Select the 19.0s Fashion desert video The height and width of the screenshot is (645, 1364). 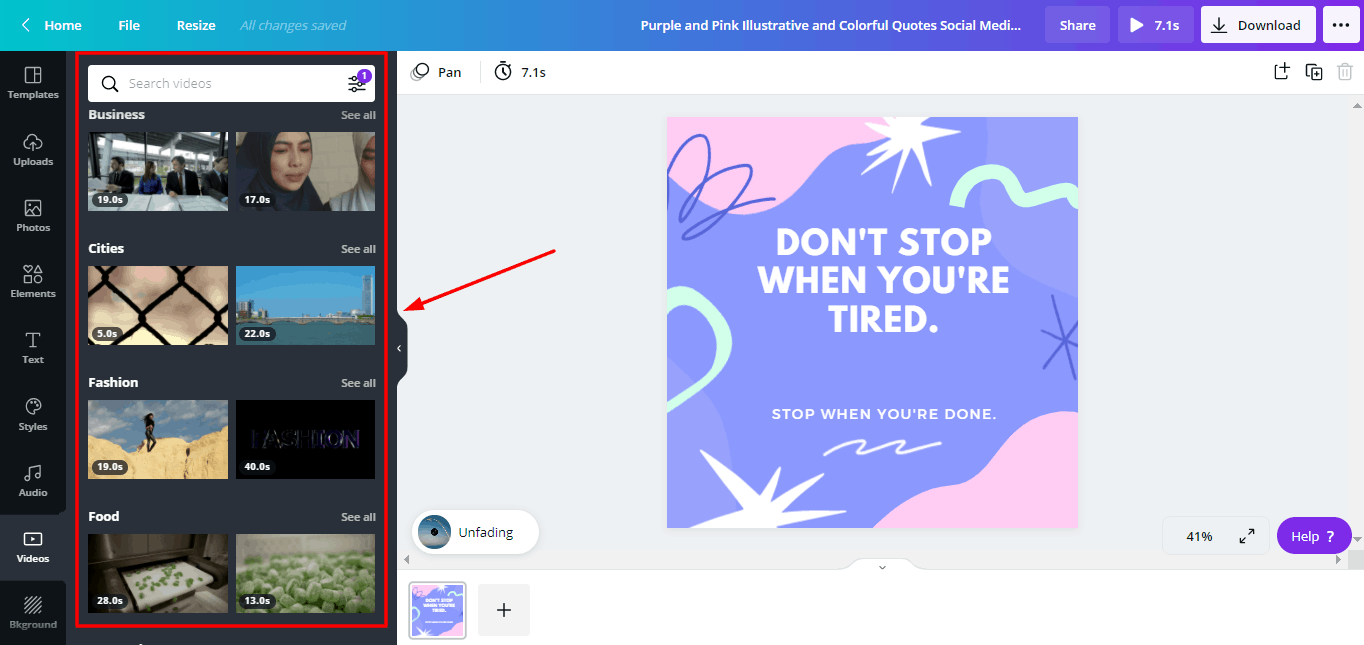click(158, 439)
